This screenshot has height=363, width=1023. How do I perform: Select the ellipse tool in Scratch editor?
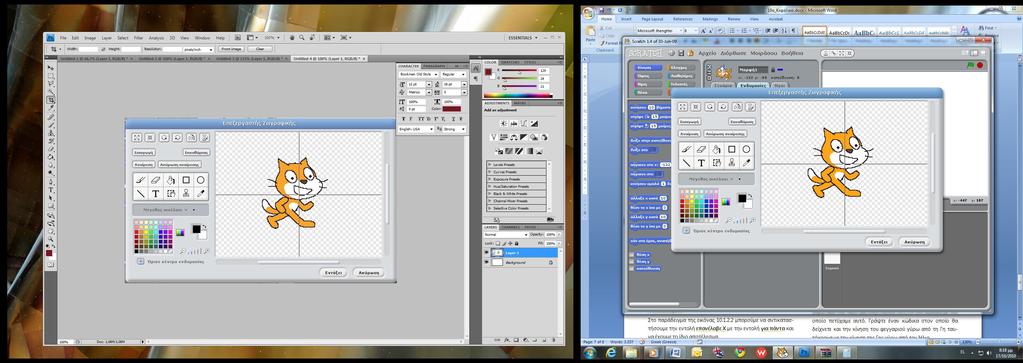(746, 150)
